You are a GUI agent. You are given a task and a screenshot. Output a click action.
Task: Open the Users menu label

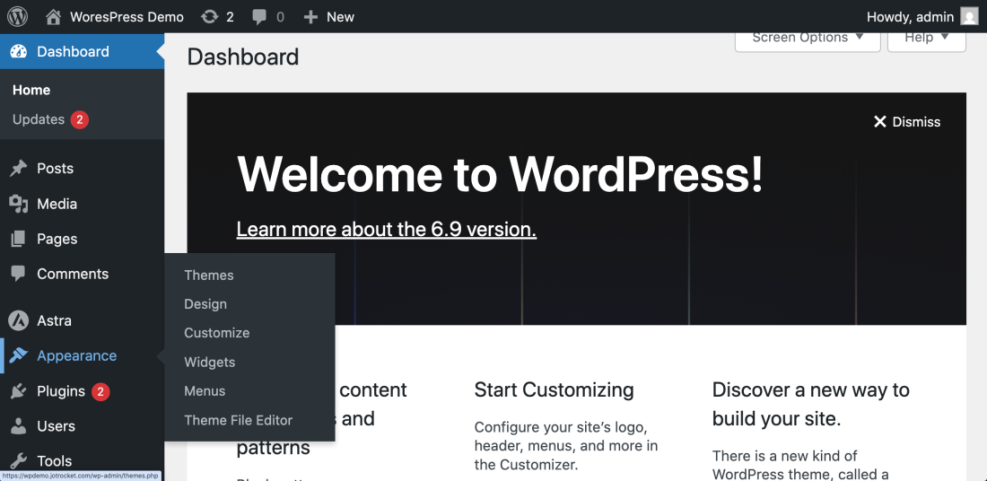tap(56, 426)
